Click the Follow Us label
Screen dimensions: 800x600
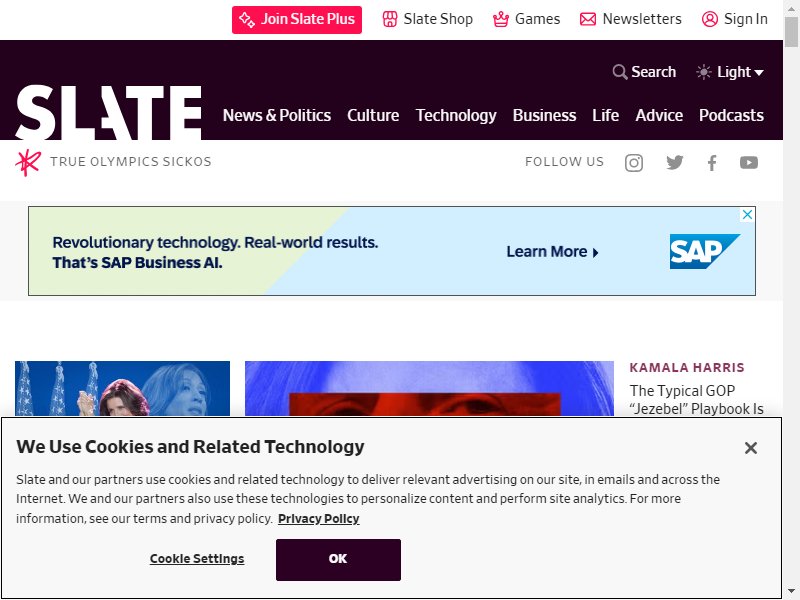(x=564, y=162)
